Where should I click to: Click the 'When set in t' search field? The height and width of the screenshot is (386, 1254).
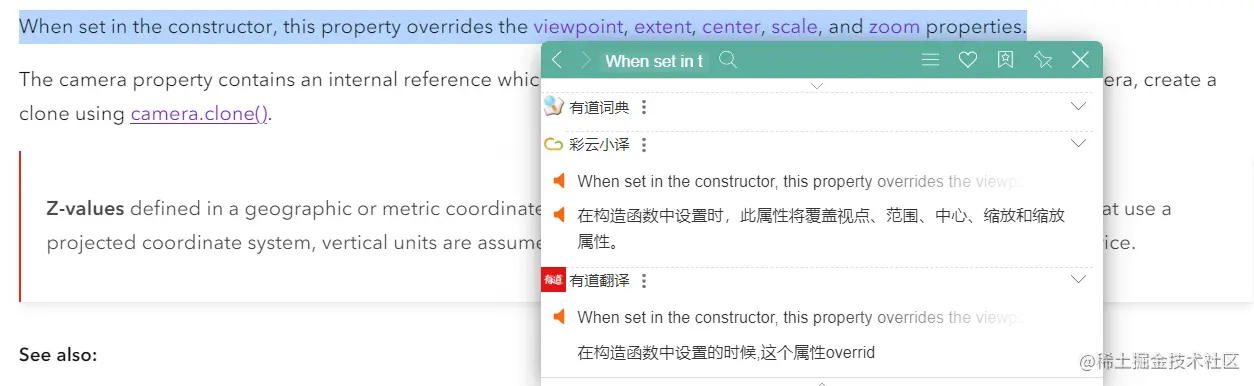coord(656,61)
